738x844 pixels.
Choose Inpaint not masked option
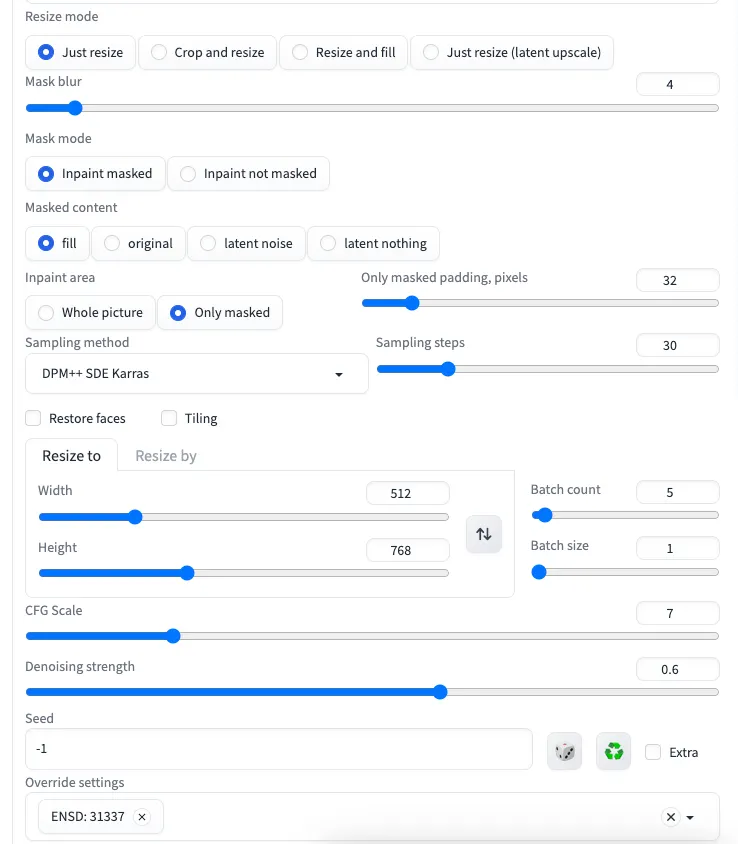(247, 173)
